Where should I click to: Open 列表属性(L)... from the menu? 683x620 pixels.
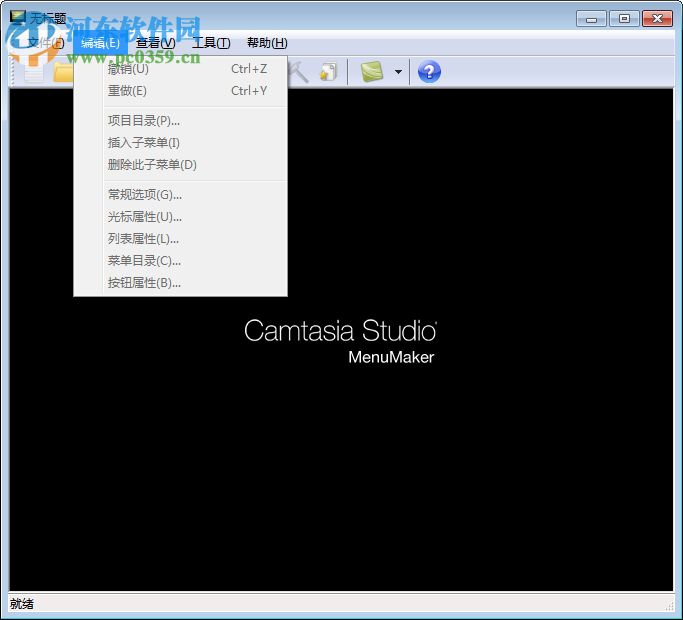point(180,239)
